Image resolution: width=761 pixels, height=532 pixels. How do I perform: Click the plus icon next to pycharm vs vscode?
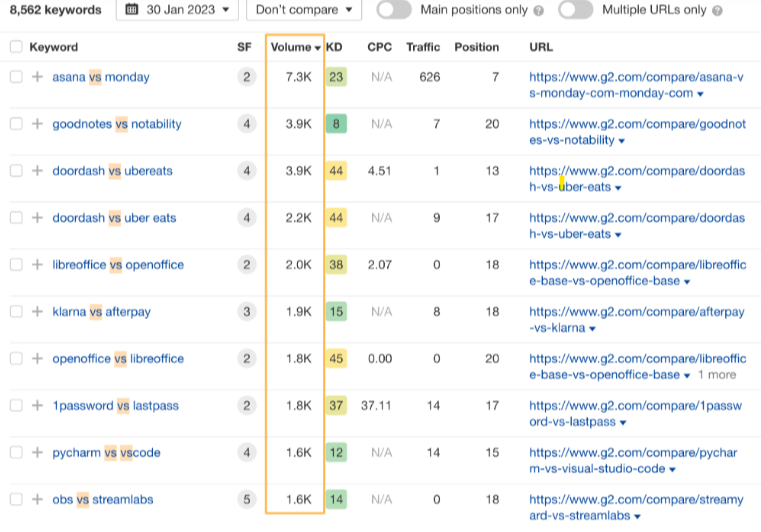(37, 453)
